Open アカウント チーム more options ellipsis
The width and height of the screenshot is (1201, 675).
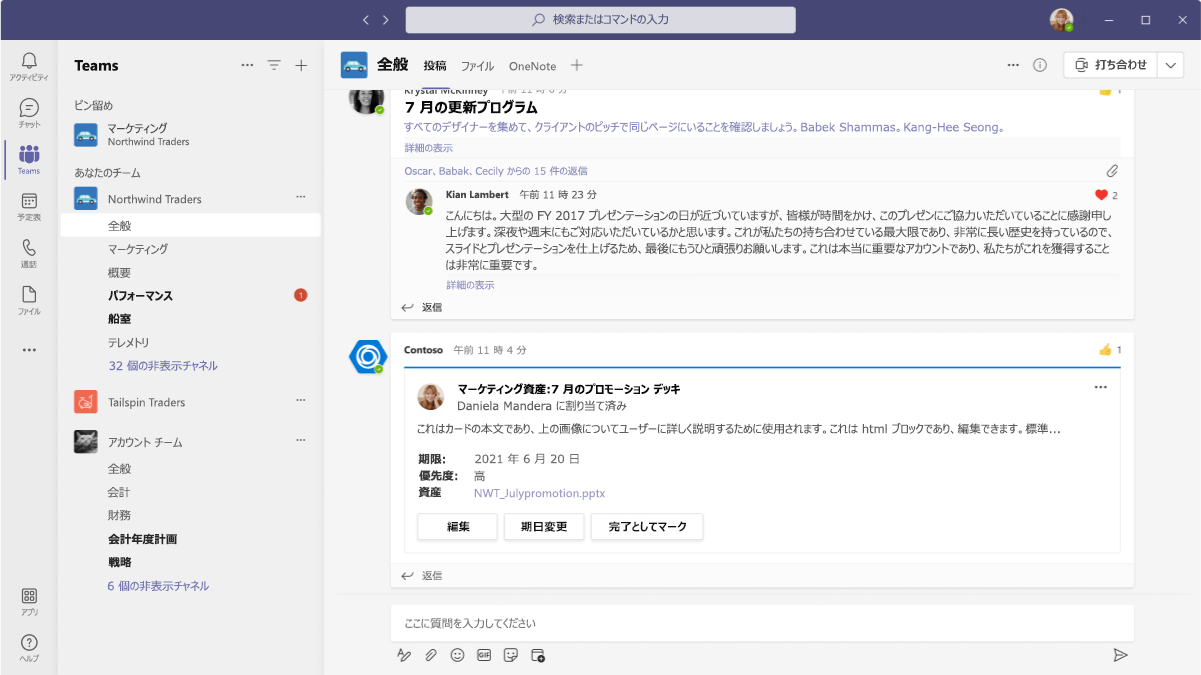301,441
